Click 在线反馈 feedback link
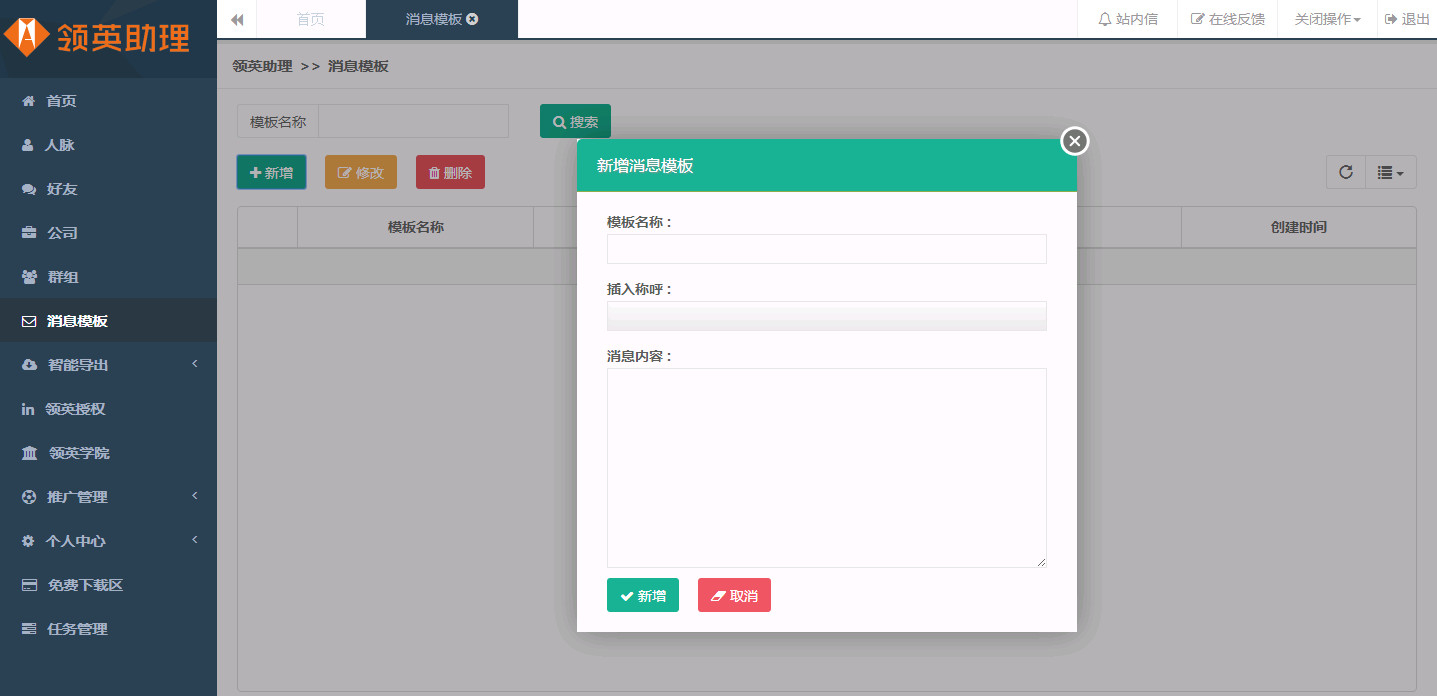Screen dimensions: 1437x696 click(x=1227, y=19)
